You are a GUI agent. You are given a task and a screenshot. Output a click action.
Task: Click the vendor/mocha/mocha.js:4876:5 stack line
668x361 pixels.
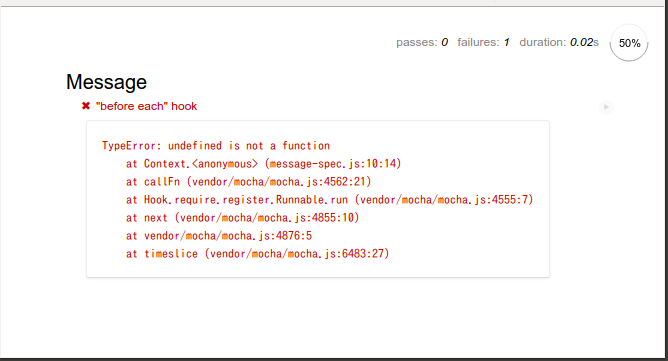point(219,236)
